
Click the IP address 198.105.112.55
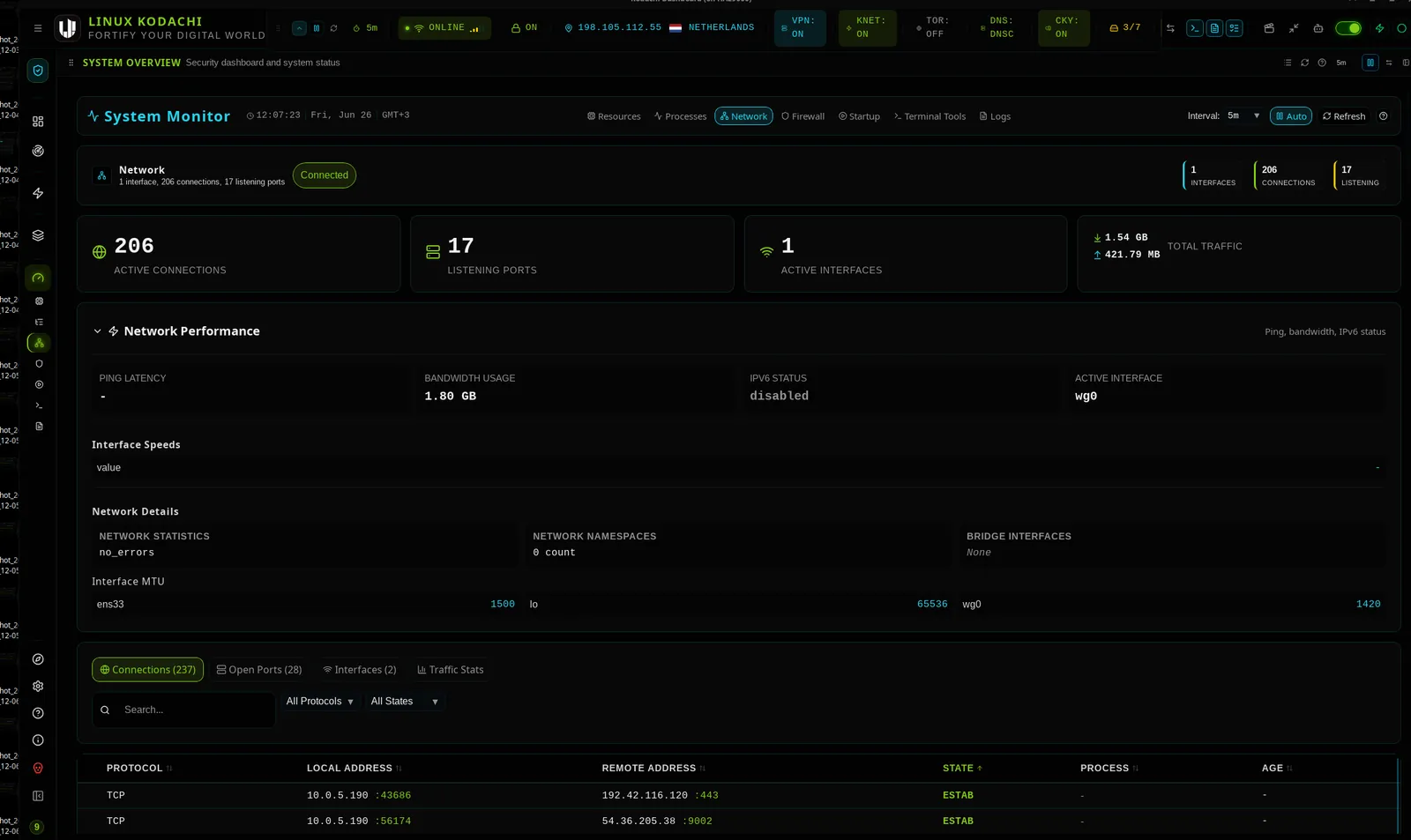(x=619, y=28)
